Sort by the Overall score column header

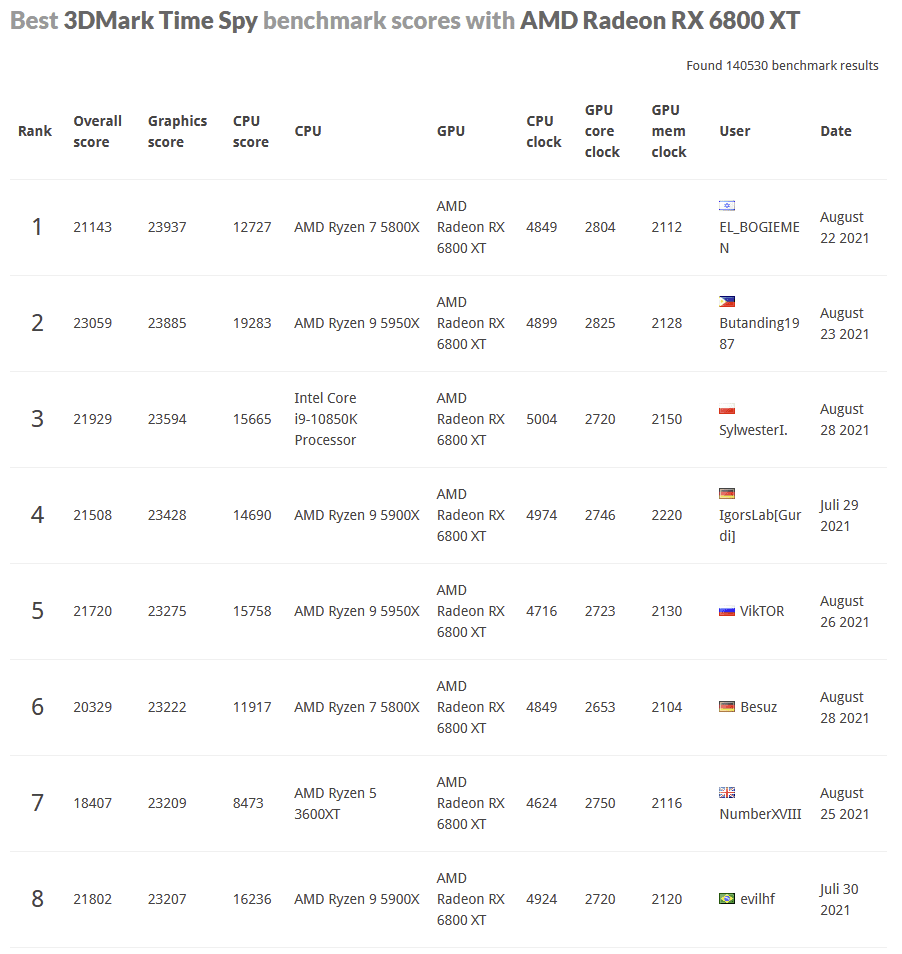[97, 131]
